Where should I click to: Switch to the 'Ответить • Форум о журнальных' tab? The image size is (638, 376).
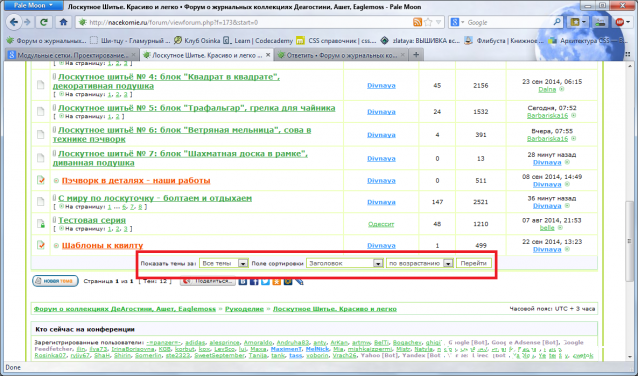(x=341, y=55)
